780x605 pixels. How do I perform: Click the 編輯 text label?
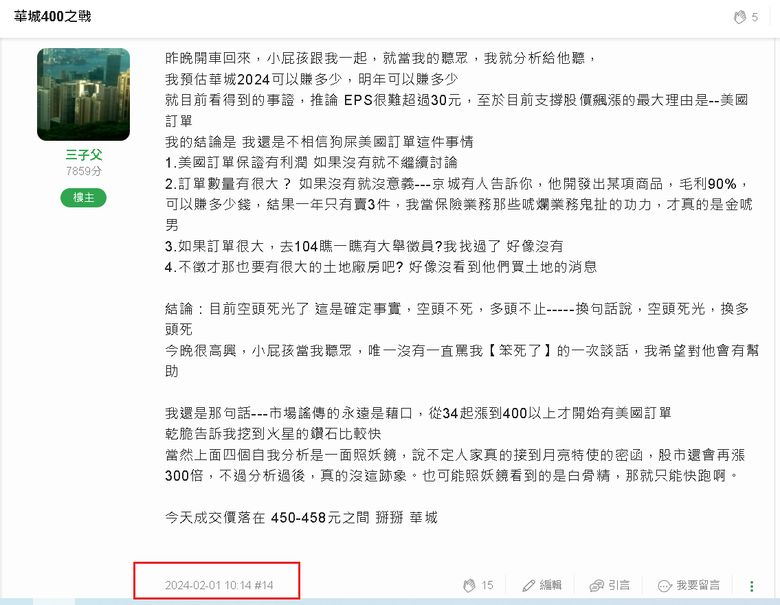[551, 585]
